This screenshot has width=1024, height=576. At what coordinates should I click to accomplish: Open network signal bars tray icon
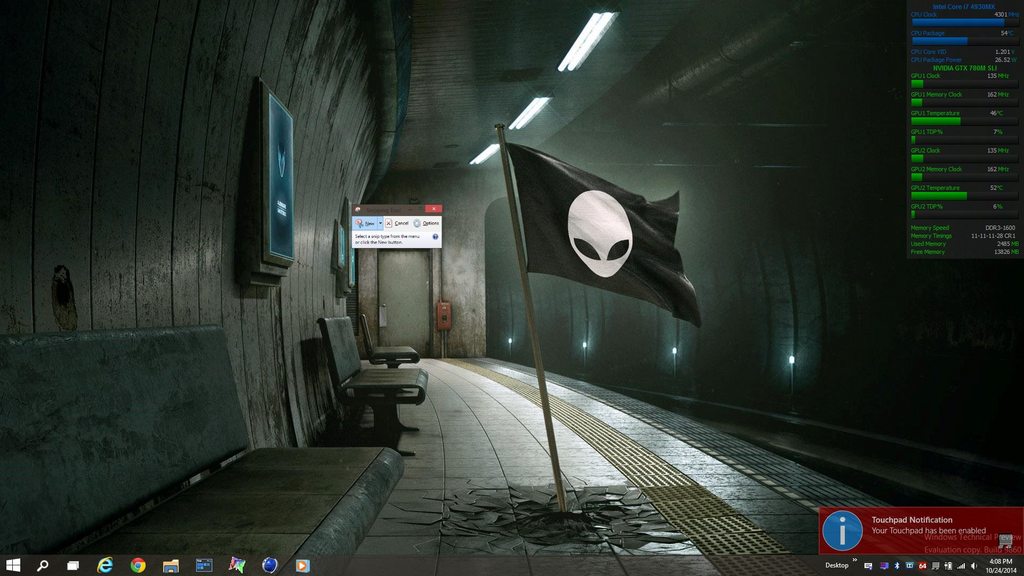coord(960,566)
